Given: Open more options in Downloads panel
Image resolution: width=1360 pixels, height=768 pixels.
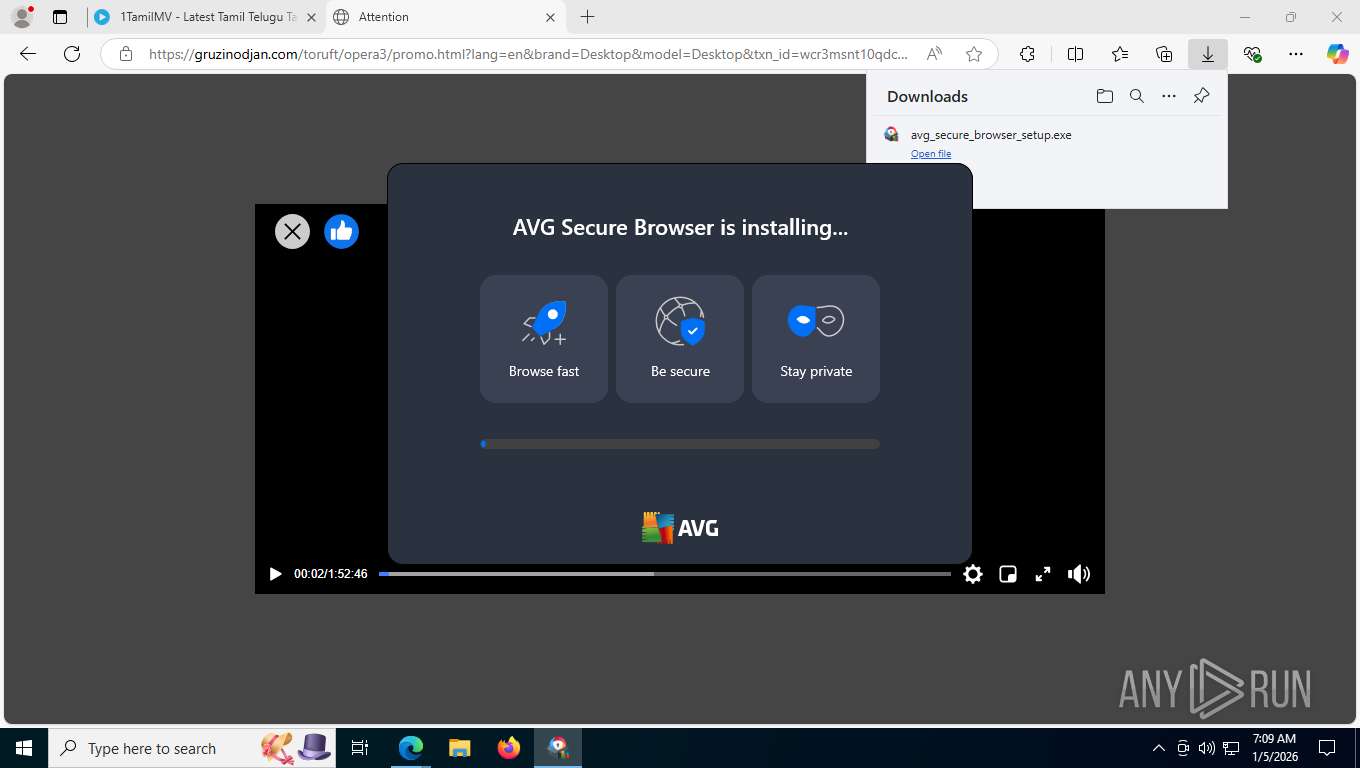Looking at the screenshot, I should coord(1169,96).
